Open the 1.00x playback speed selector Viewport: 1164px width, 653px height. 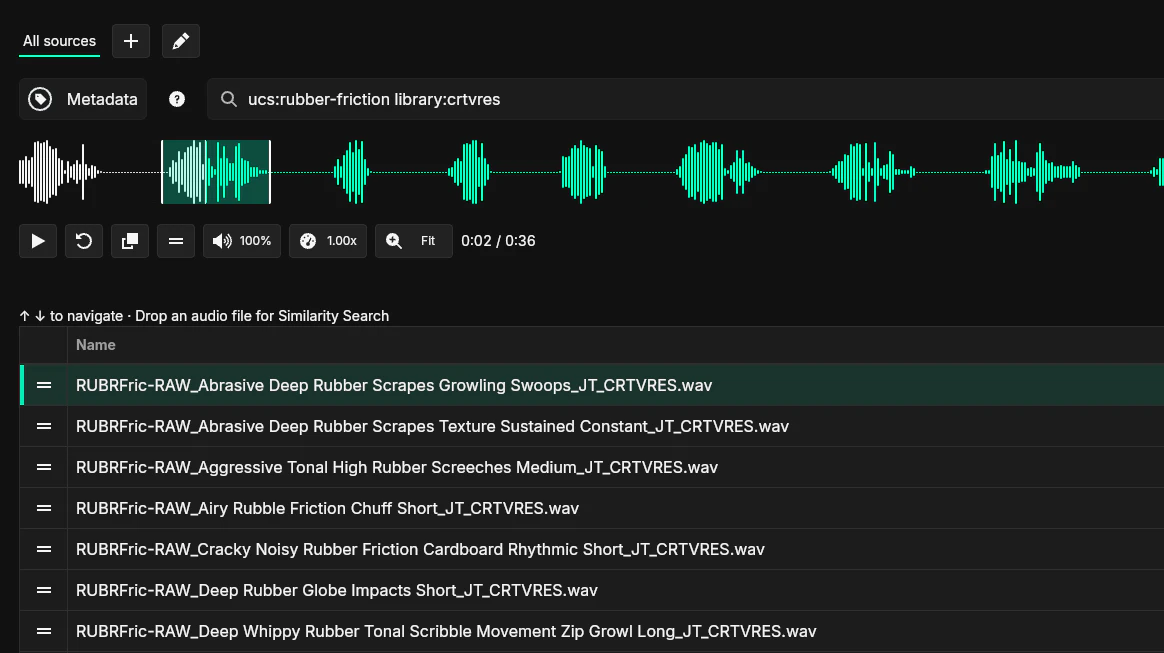[327, 240]
